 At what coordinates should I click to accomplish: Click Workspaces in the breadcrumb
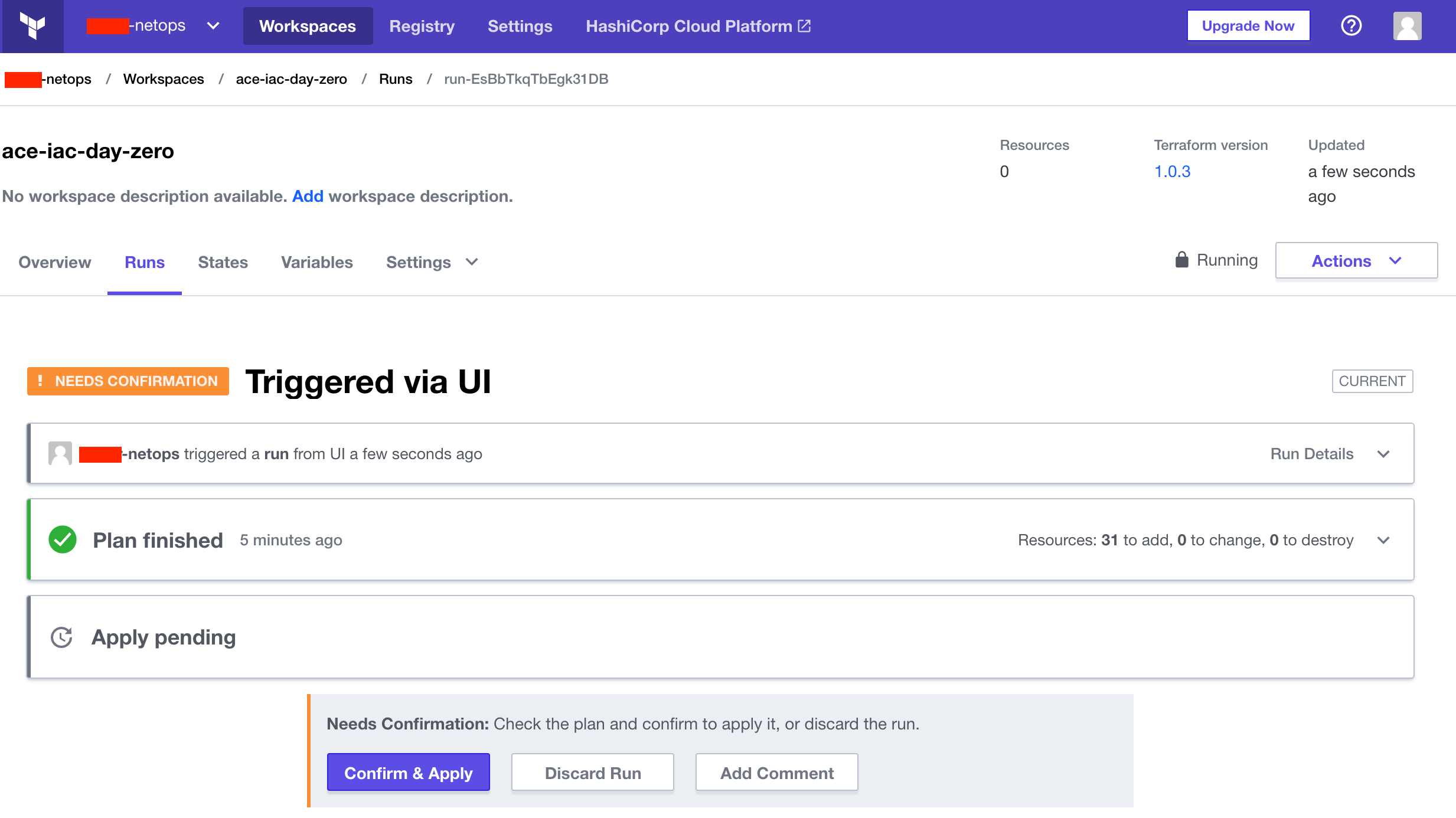164,79
